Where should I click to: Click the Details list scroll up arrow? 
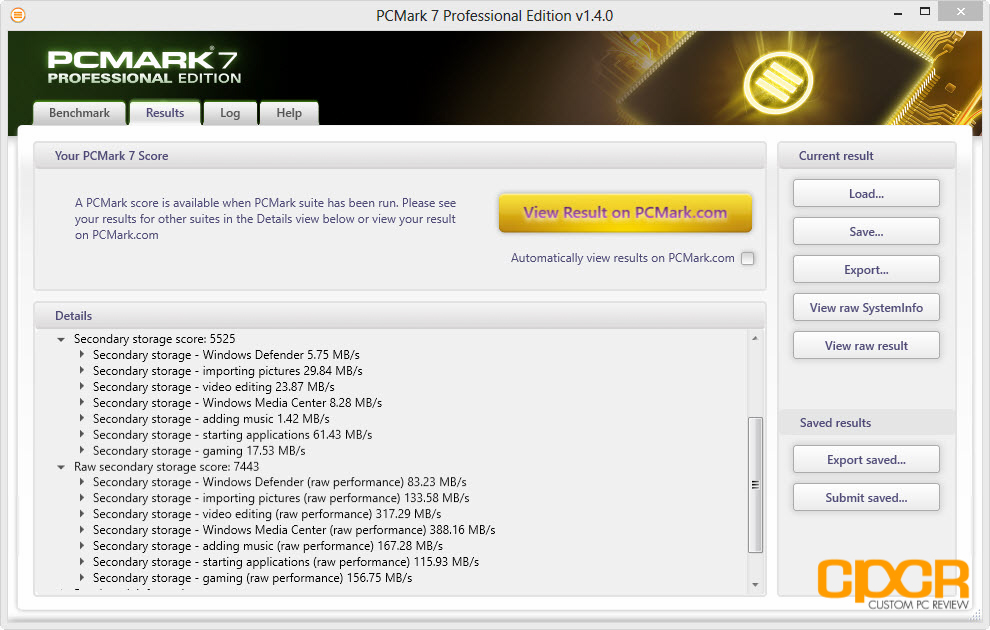tap(755, 338)
